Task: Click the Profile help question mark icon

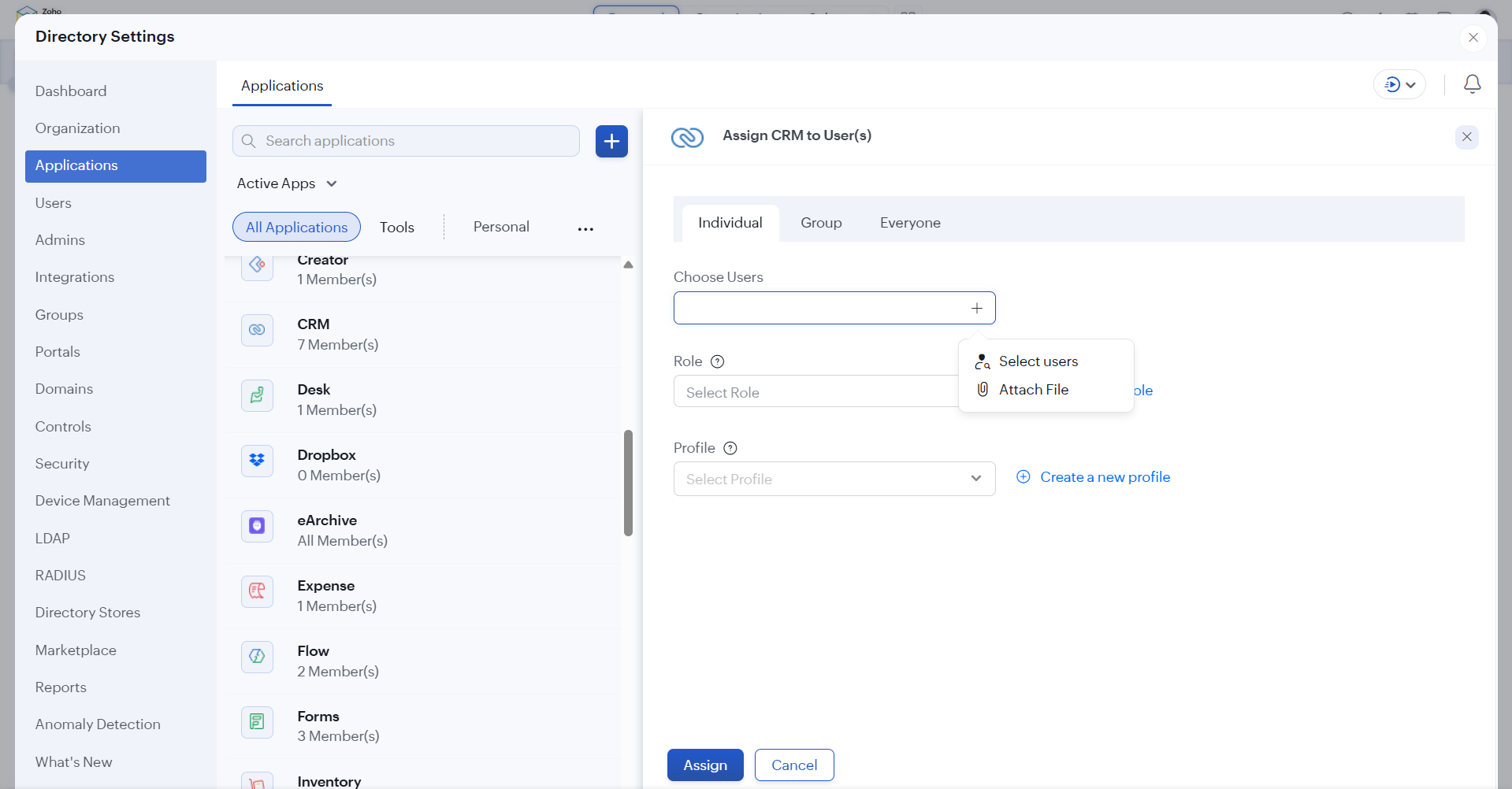Action: tap(730, 448)
